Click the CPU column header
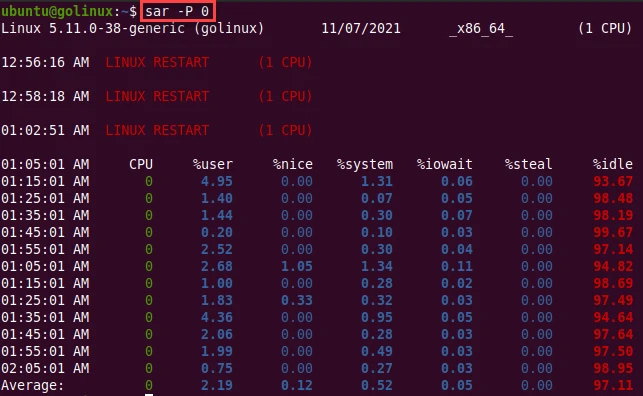The image size is (643, 396). tap(141, 164)
